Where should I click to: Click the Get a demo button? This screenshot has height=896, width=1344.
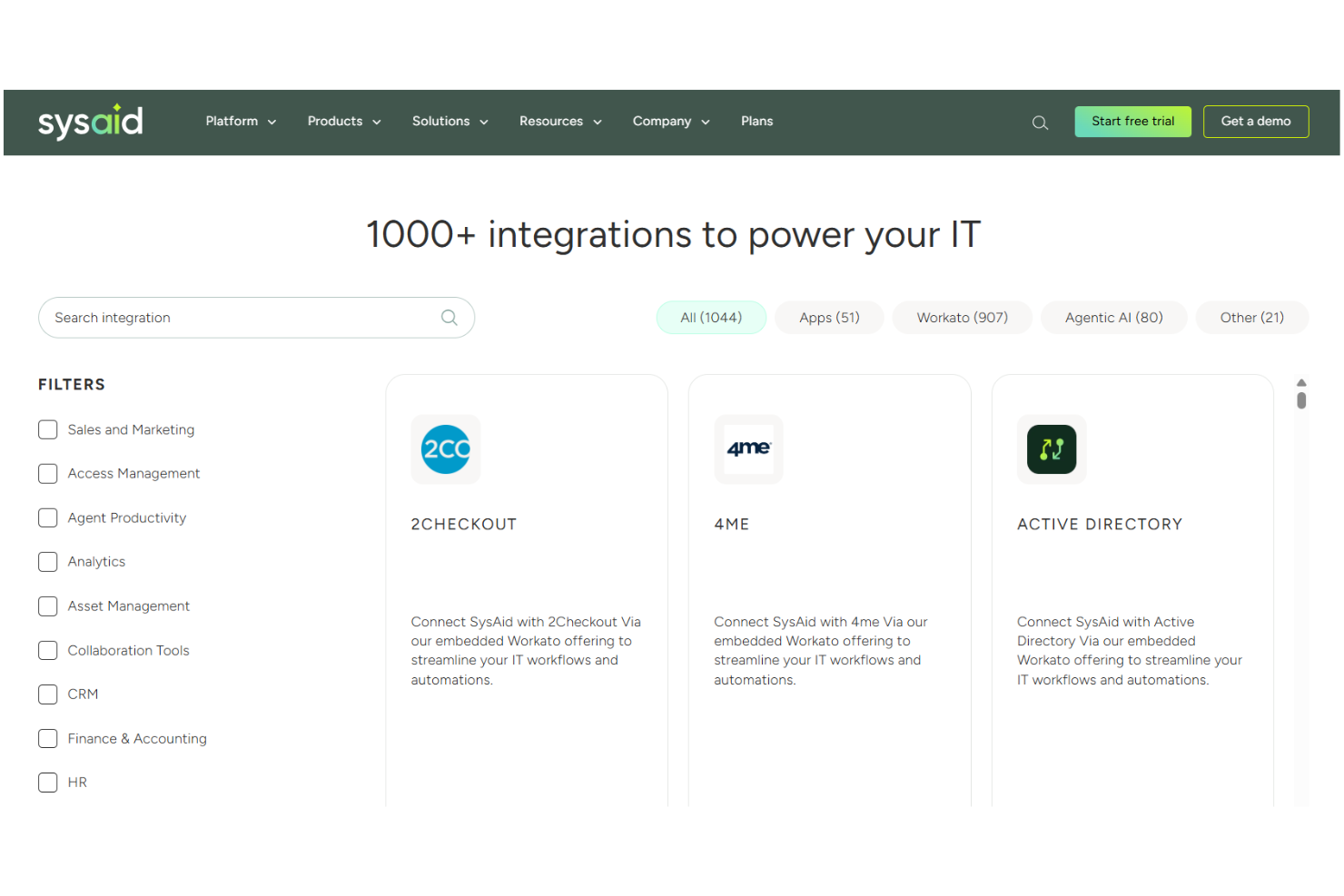[1256, 121]
